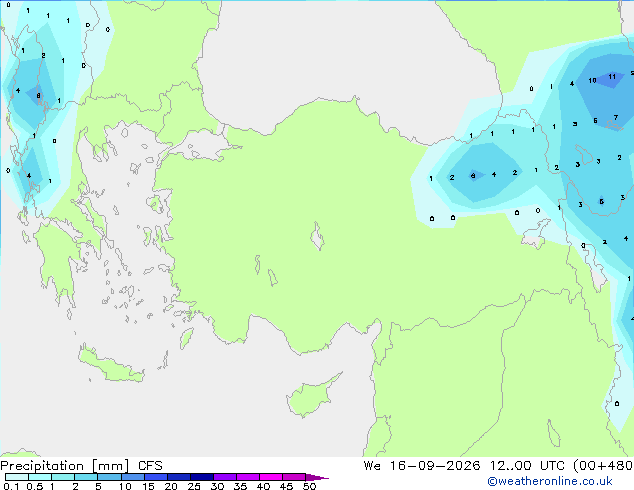Click the legend label '25'
Screen dimensions: 634x490
click(194, 486)
